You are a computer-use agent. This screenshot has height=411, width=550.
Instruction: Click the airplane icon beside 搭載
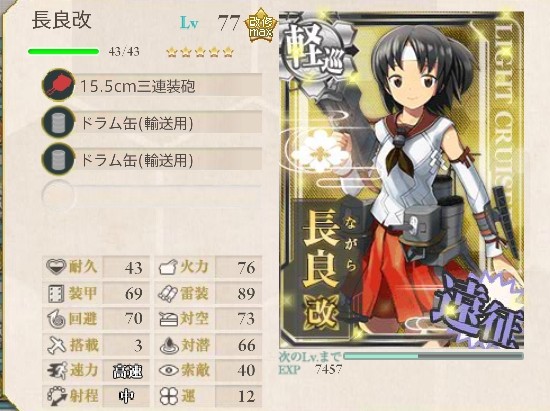(56, 345)
